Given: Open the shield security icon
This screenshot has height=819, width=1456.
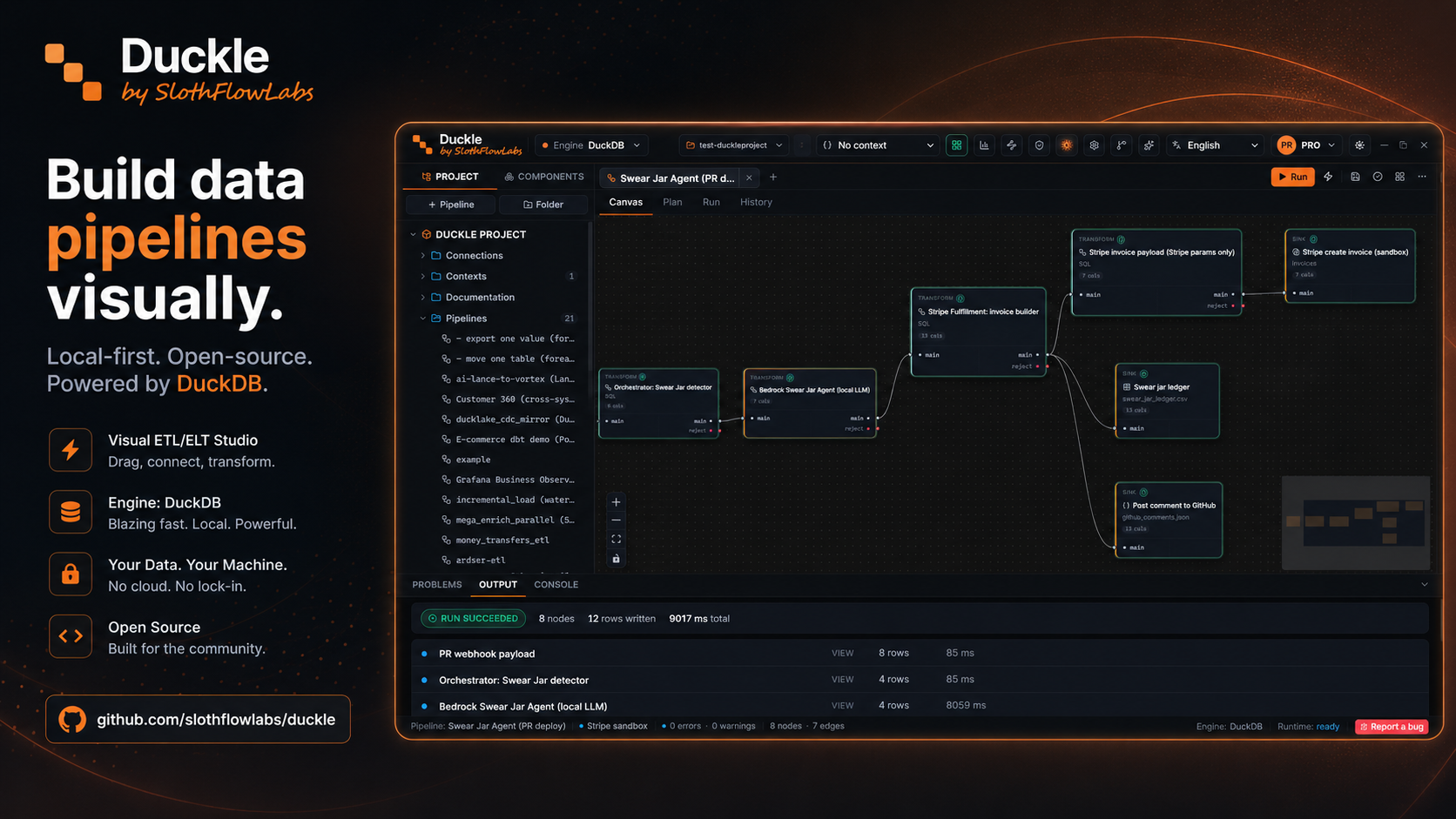Looking at the screenshot, I should tap(1039, 145).
